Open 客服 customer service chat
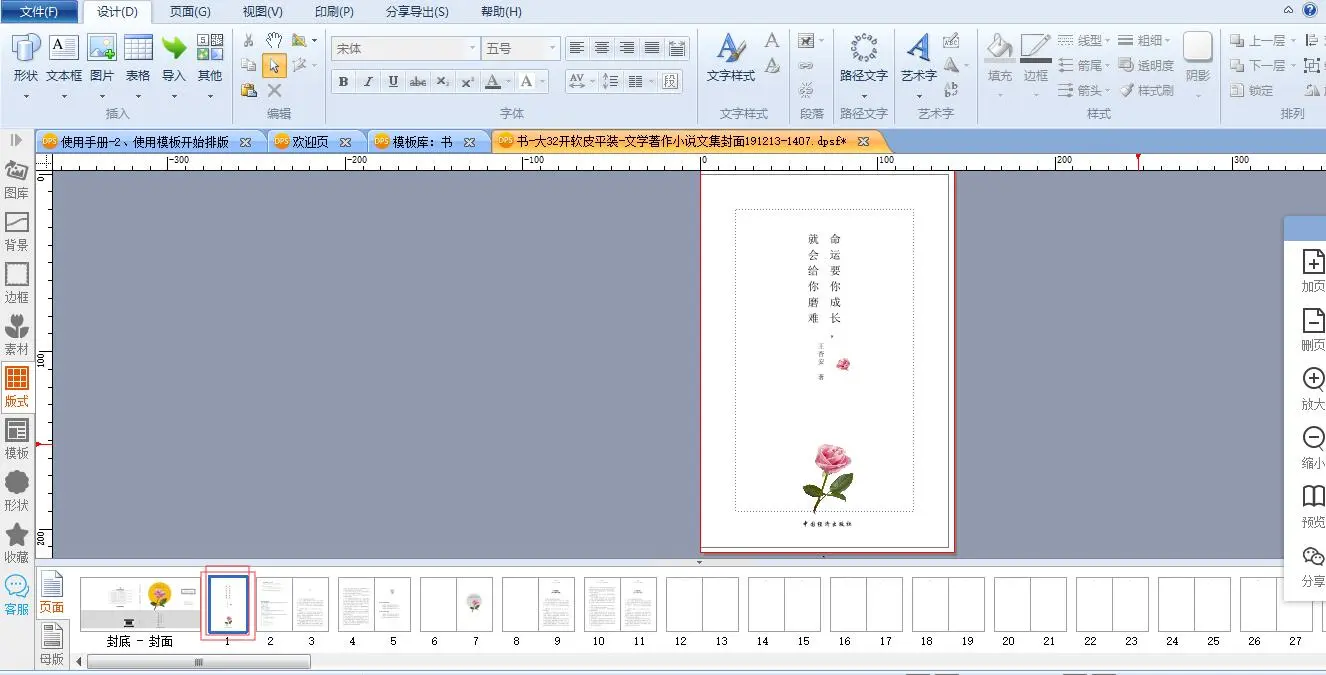 (x=17, y=594)
